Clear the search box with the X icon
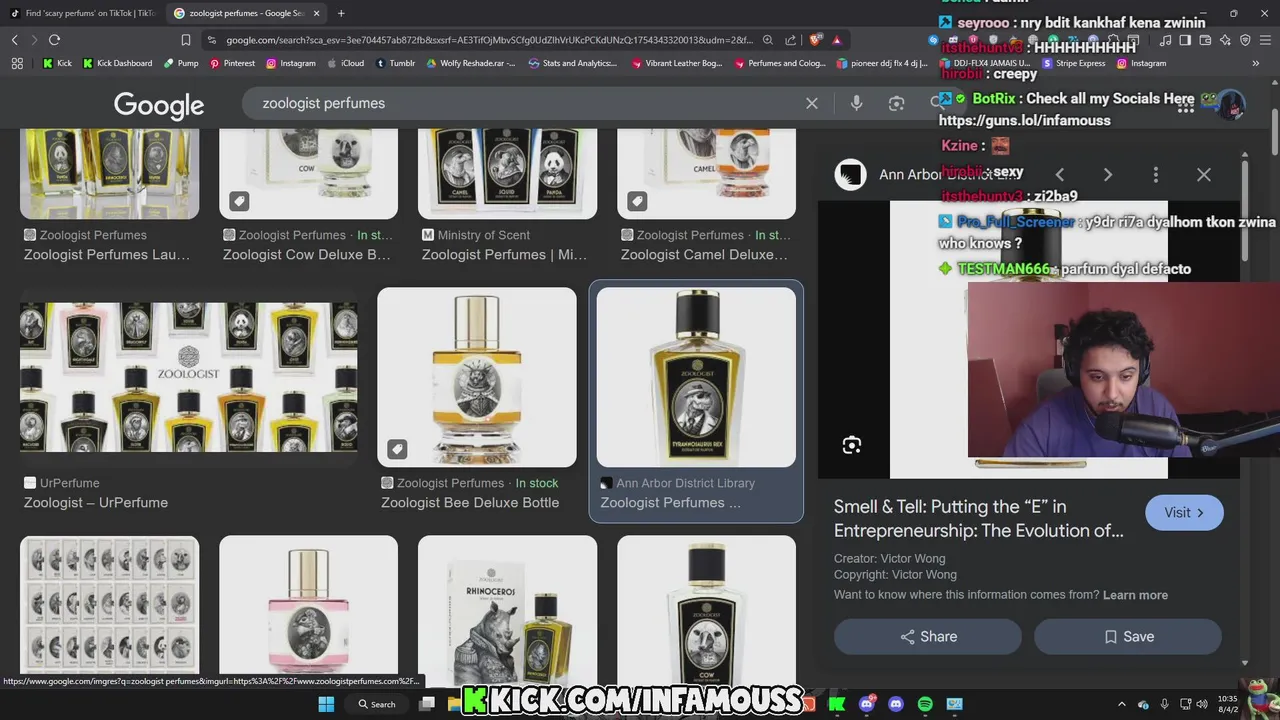The height and width of the screenshot is (720, 1280). [x=812, y=103]
